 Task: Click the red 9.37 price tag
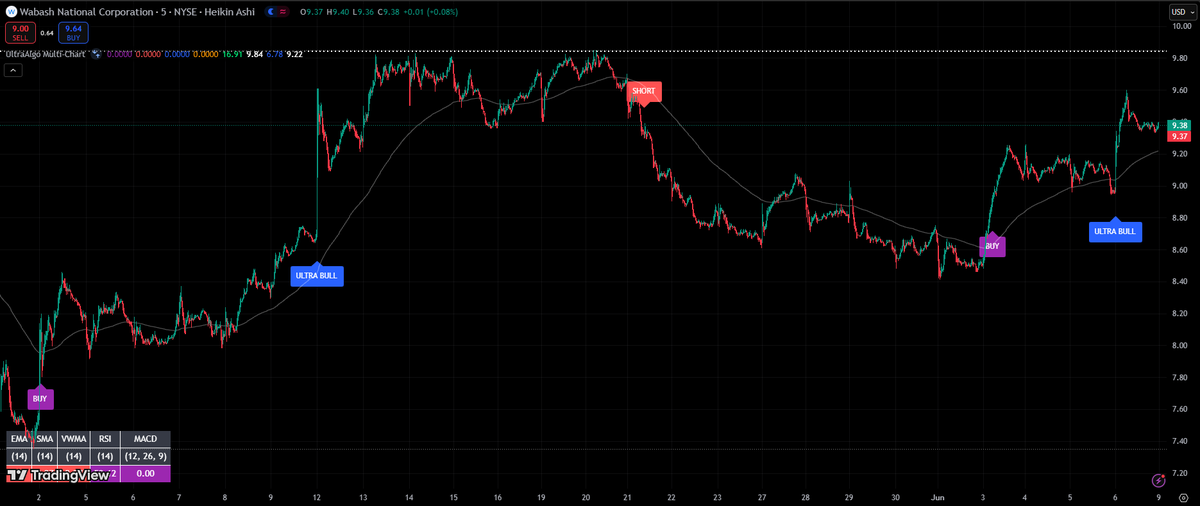[1179, 136]
